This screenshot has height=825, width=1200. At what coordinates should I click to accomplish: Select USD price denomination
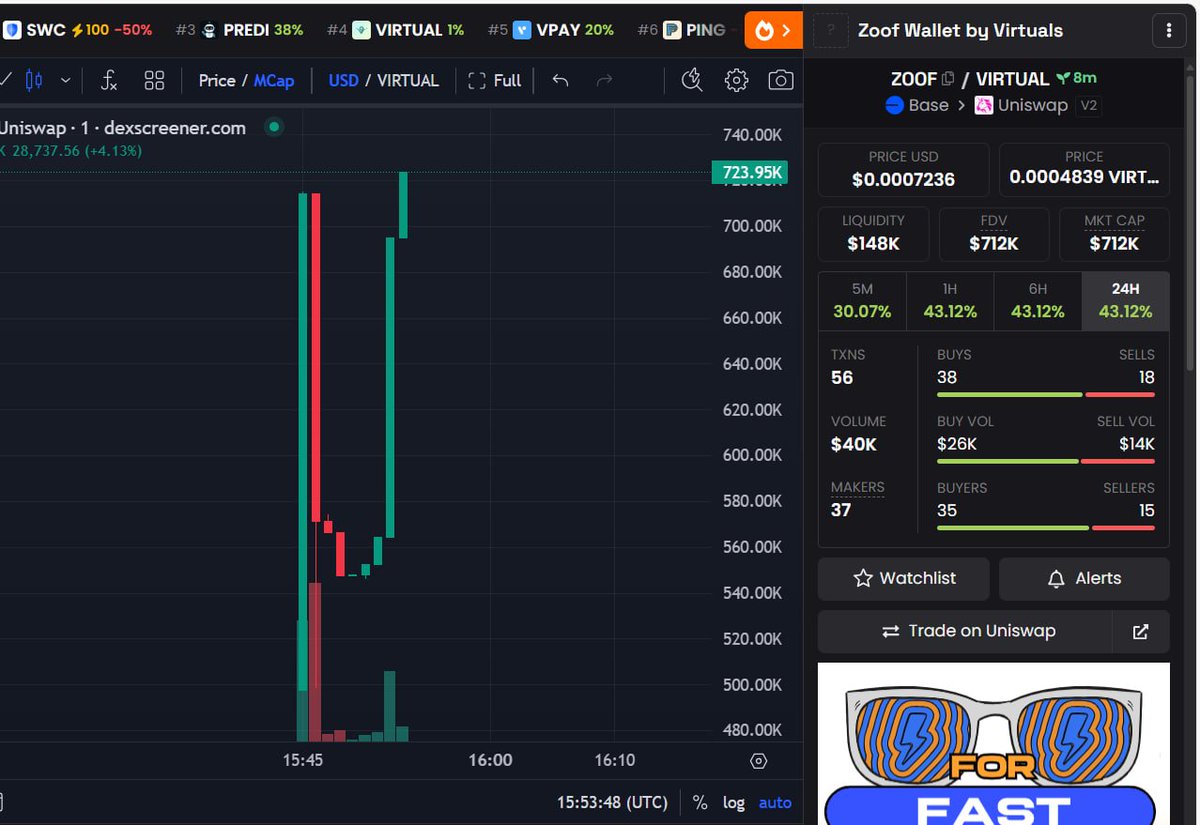tap(343, 80)
